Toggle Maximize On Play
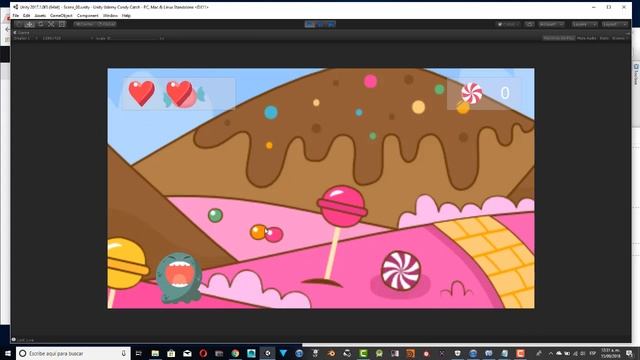The image size is (640, 360). [558, 38]
